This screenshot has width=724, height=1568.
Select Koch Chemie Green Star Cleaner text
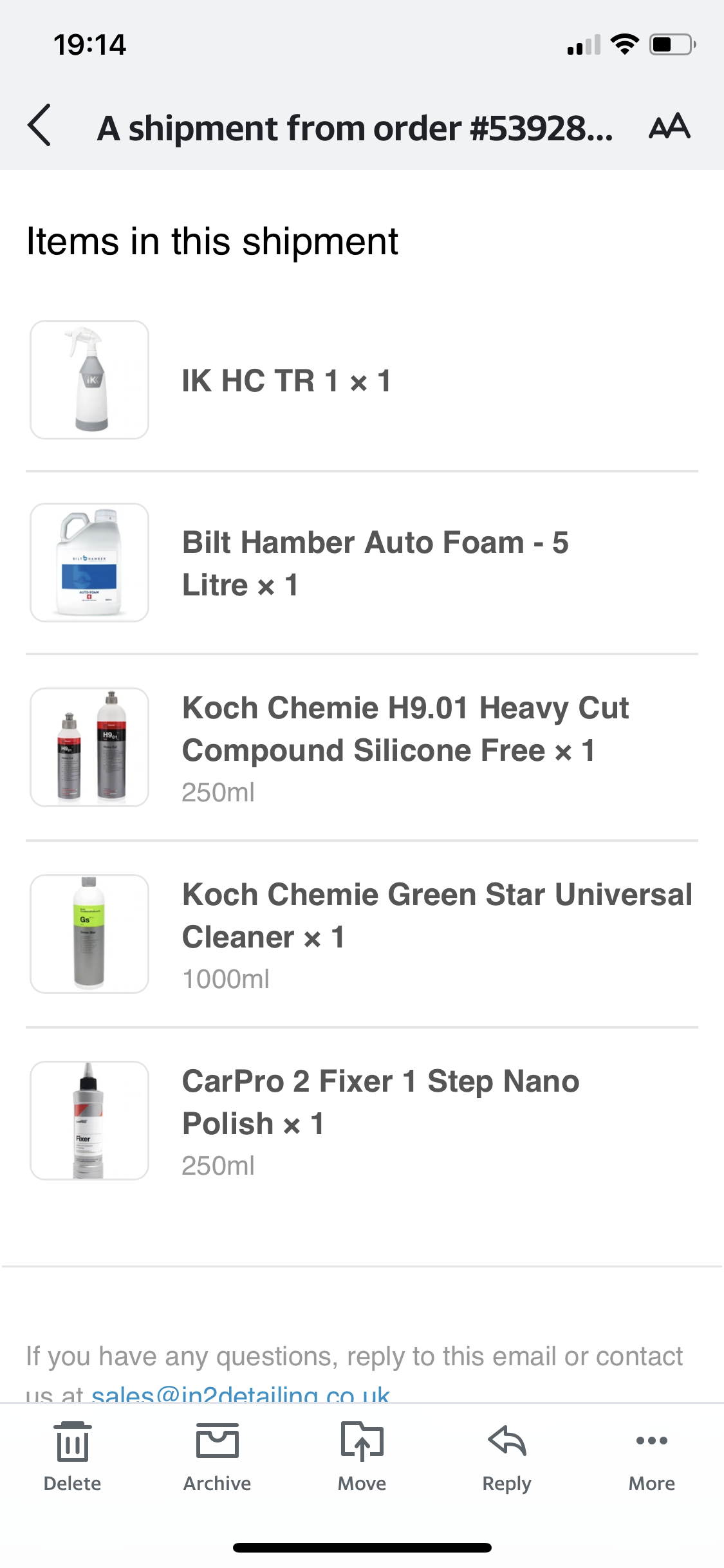tap(438, 916)
